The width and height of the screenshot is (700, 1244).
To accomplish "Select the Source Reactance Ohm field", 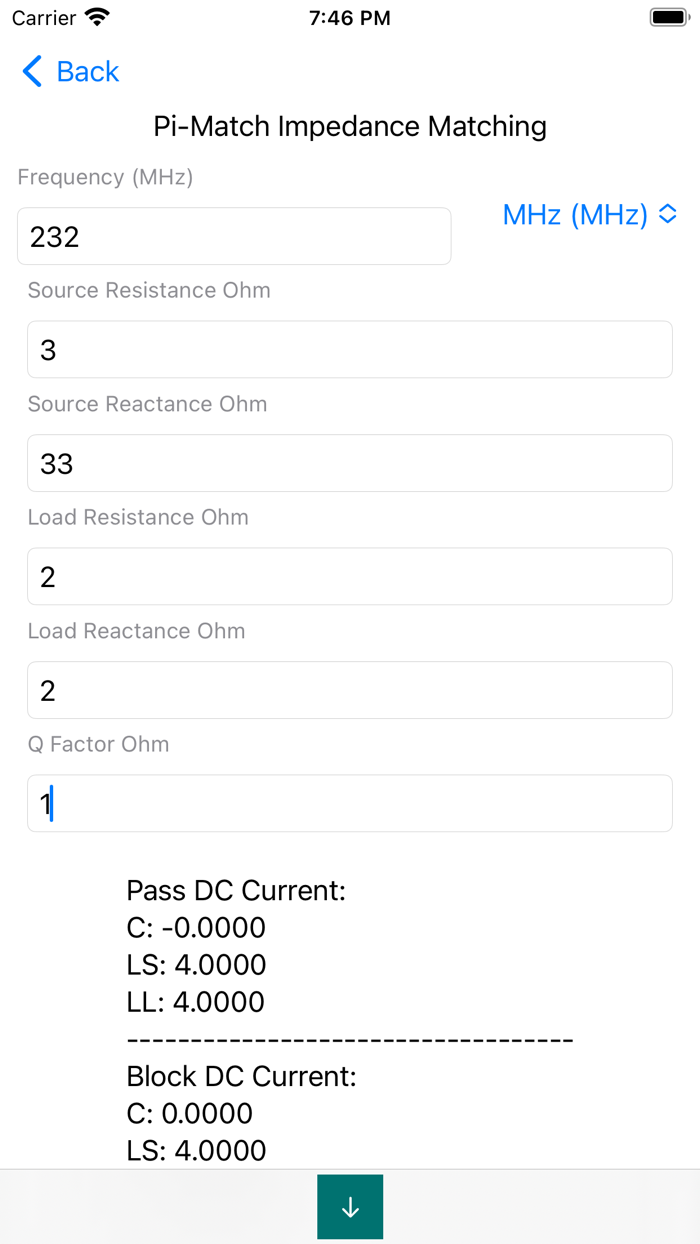I will click(349, 463).
